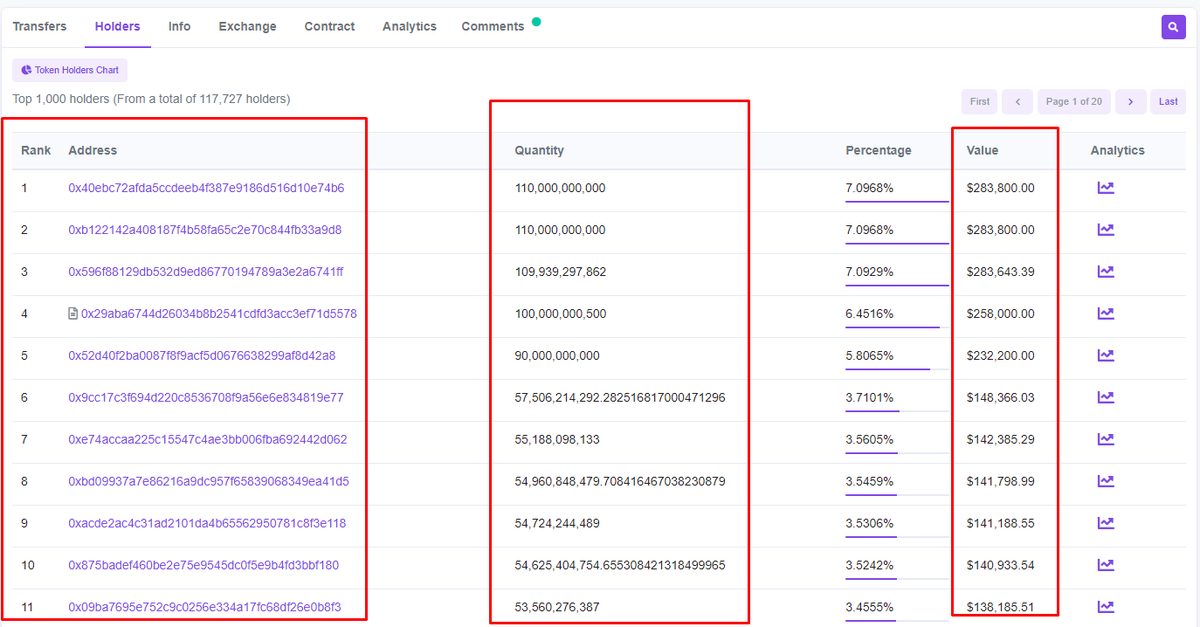This screenshot has height=627, width=1200.
Task: Open analytics chart for rank 11 holder
Action: pos(1105,607)
